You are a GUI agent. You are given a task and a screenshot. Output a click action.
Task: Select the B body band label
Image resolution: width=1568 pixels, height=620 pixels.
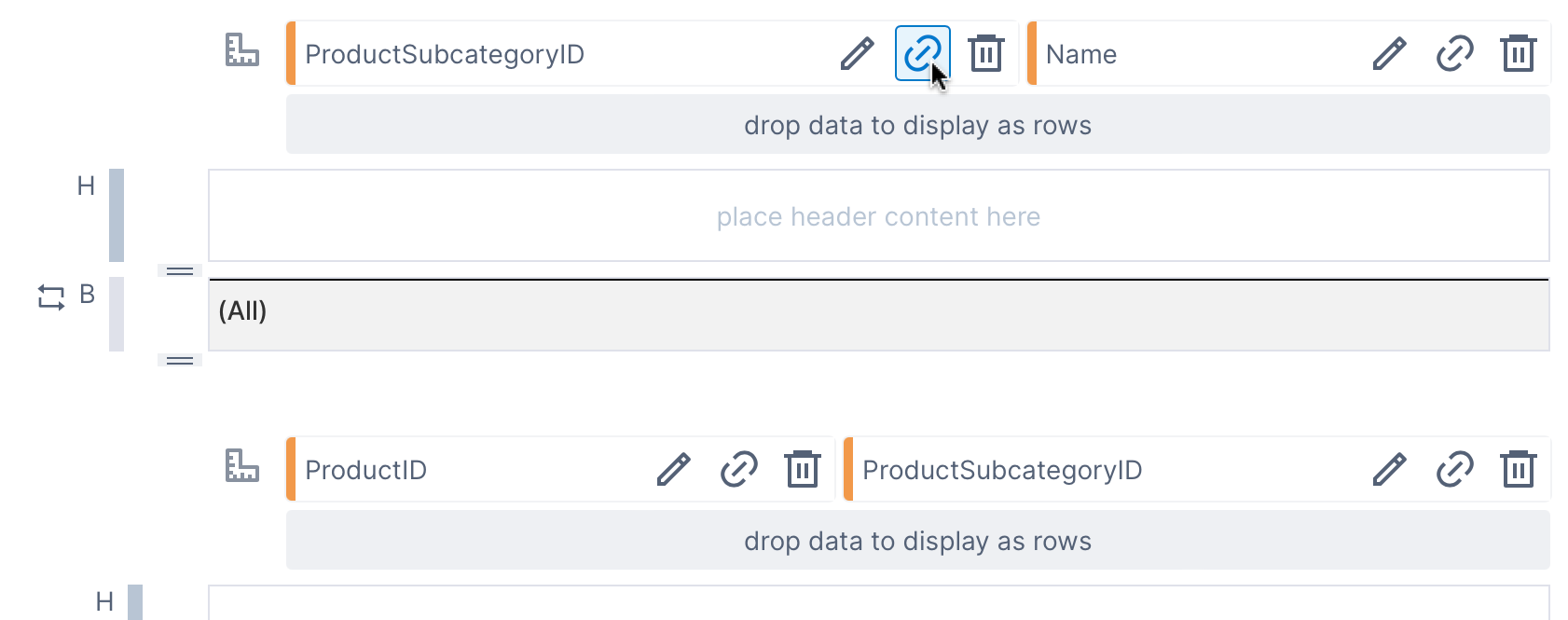tap(87, 296)
